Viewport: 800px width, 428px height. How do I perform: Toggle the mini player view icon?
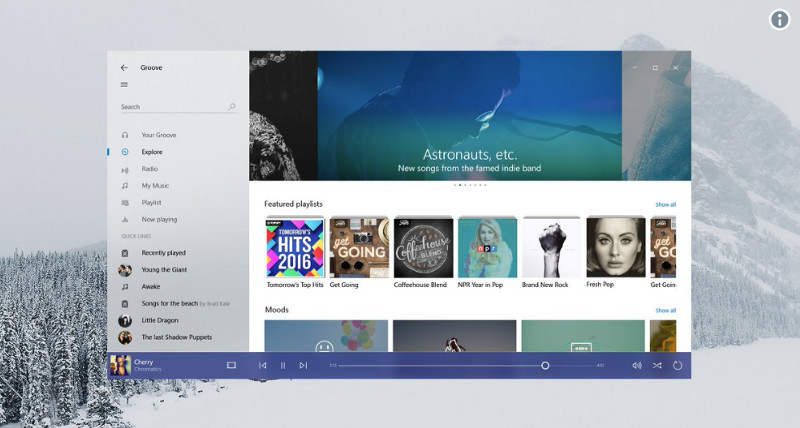[x=231, y=365]
